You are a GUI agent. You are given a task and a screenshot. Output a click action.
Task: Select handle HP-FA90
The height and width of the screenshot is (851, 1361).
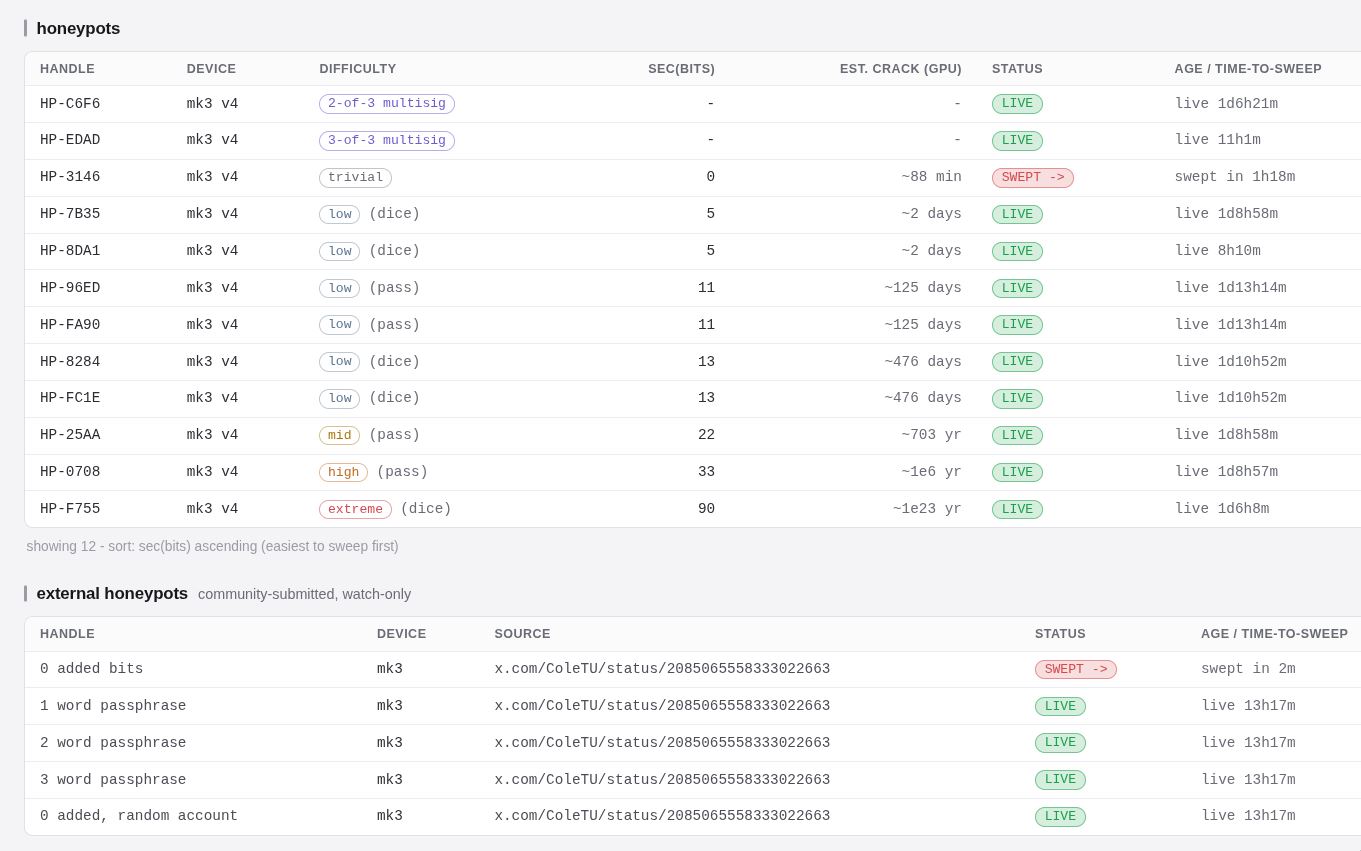(70, 325)
